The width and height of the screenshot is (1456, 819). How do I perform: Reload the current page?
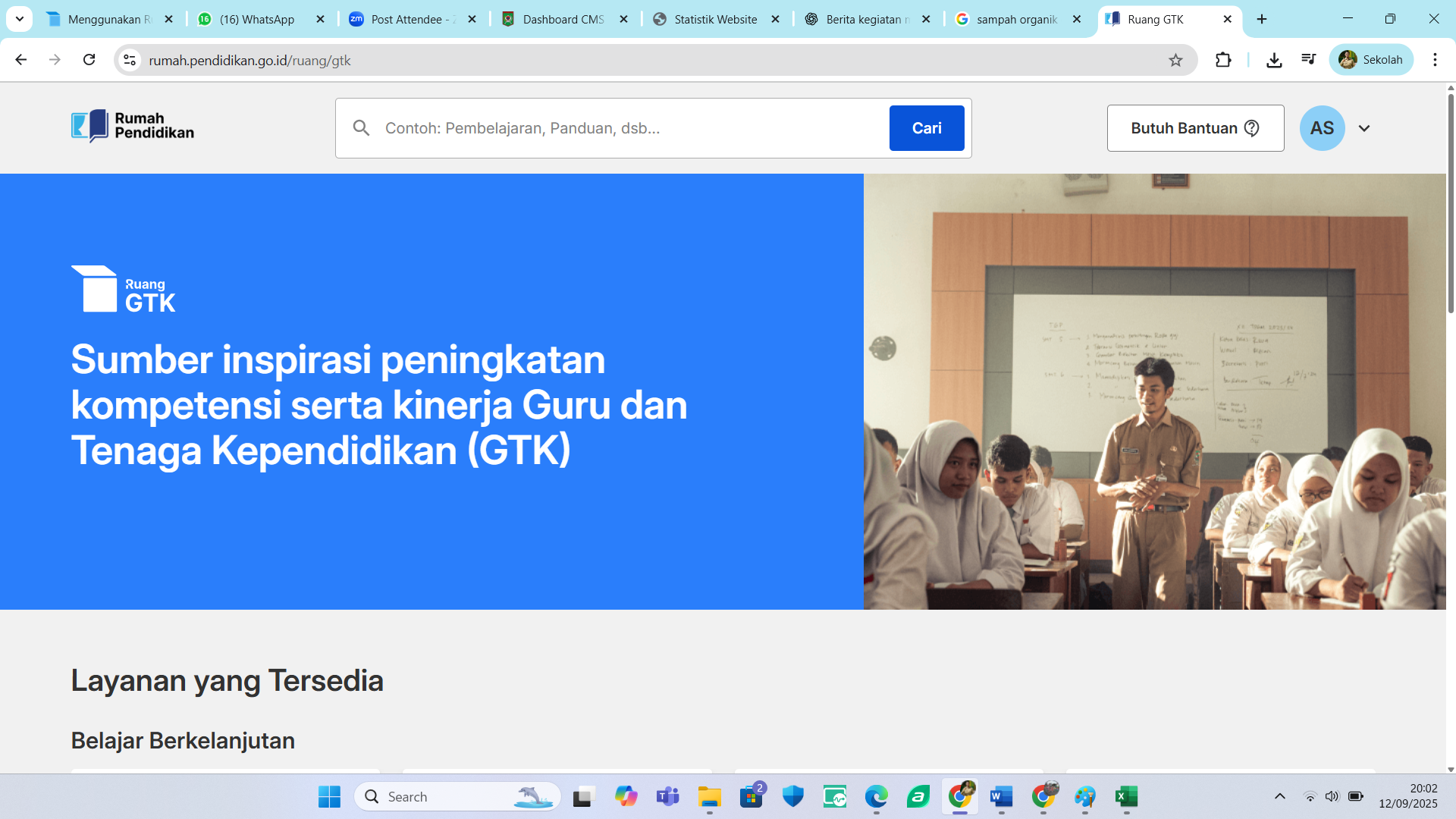89,60
